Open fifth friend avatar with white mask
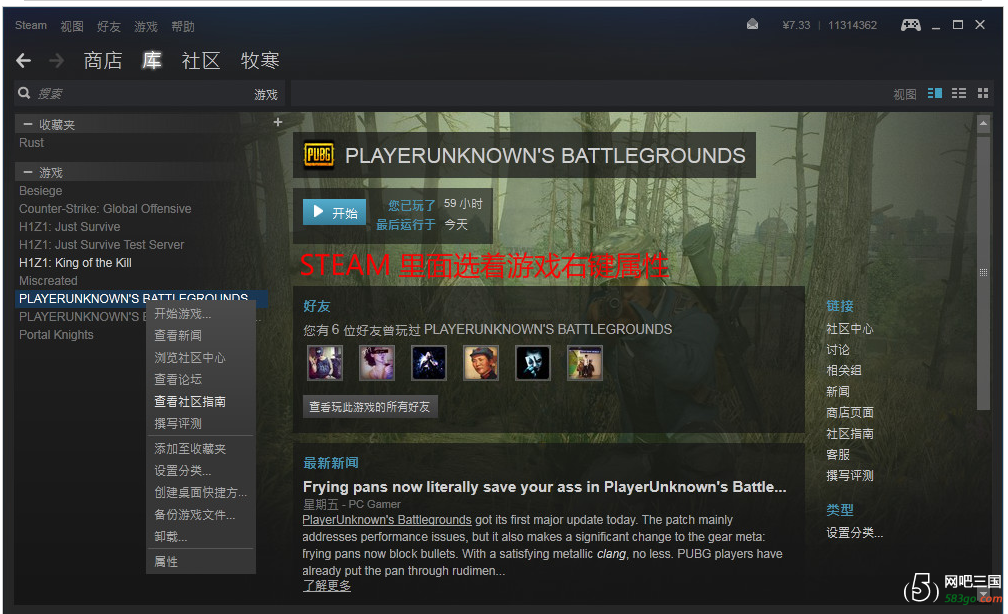 [533, 363]
